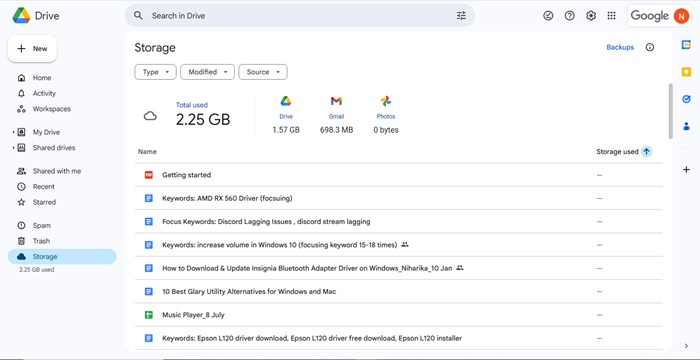
Task: Open Activity in sidebar
Action: point(44,93)
